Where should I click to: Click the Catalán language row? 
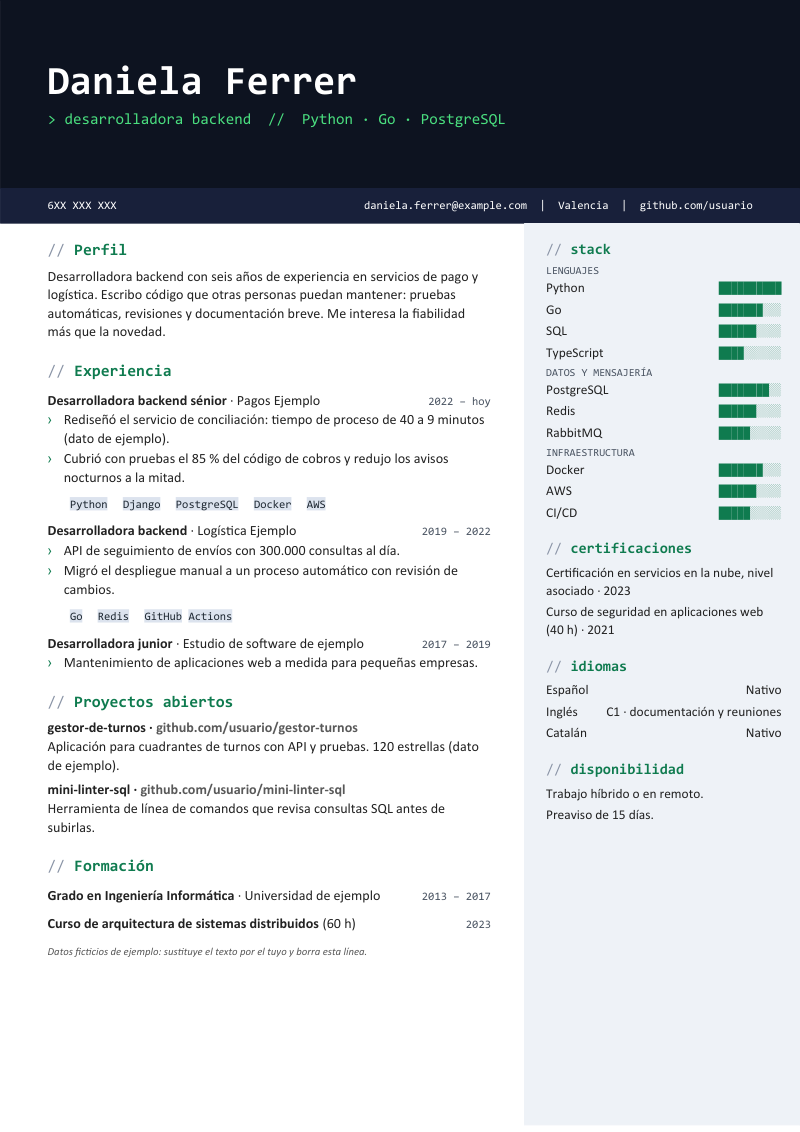click(664, 733)
